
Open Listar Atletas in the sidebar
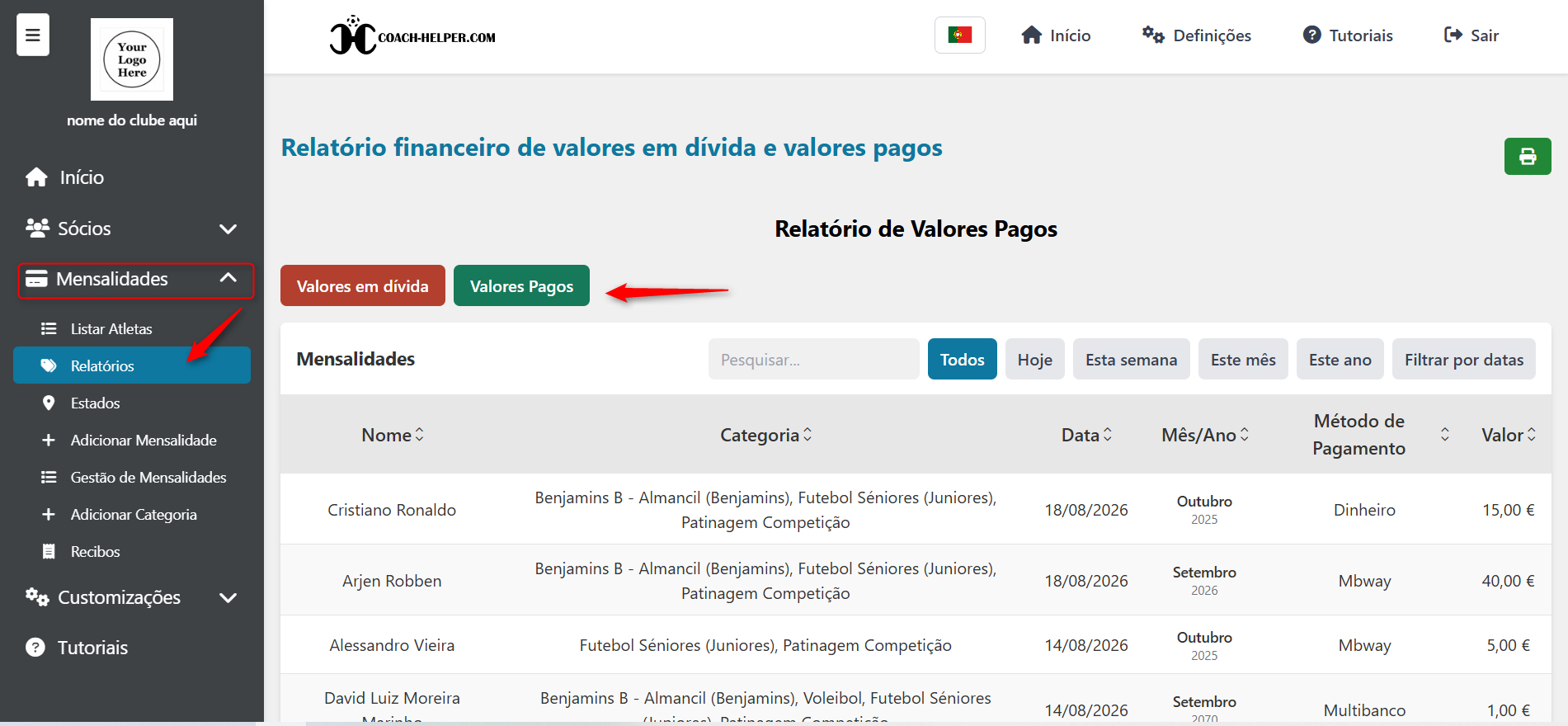tap(132, 328)
